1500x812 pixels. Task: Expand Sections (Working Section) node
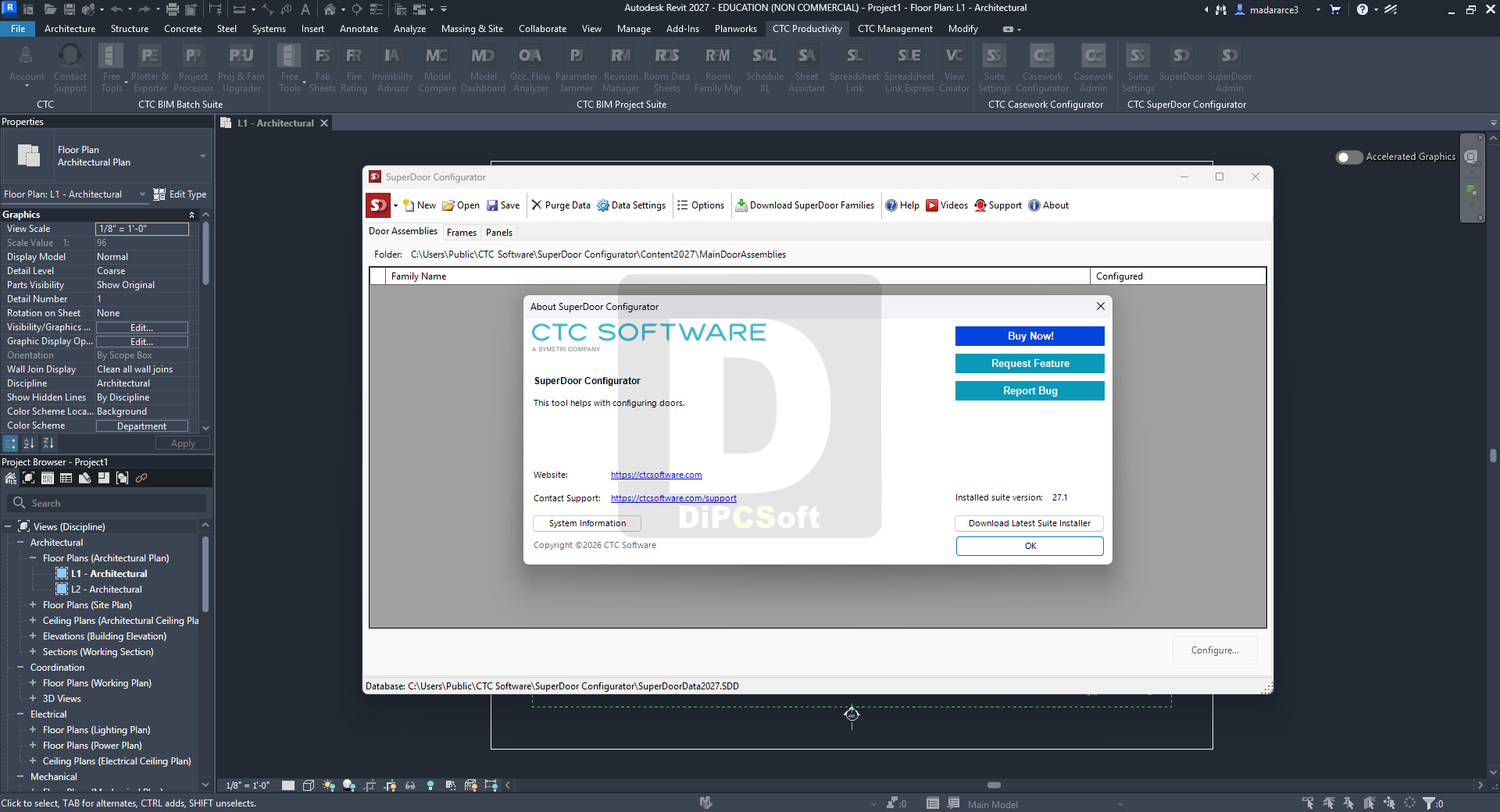33,652
